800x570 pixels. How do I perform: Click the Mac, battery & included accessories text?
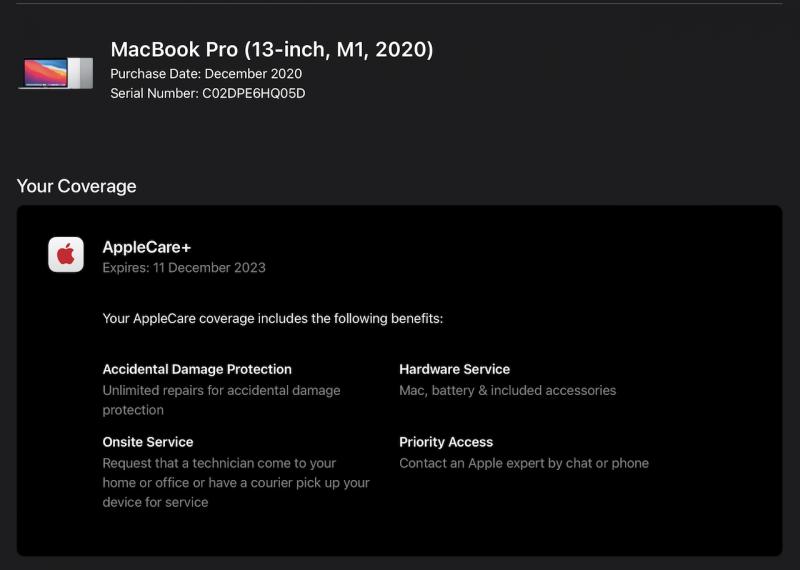[x=508, y=390]
